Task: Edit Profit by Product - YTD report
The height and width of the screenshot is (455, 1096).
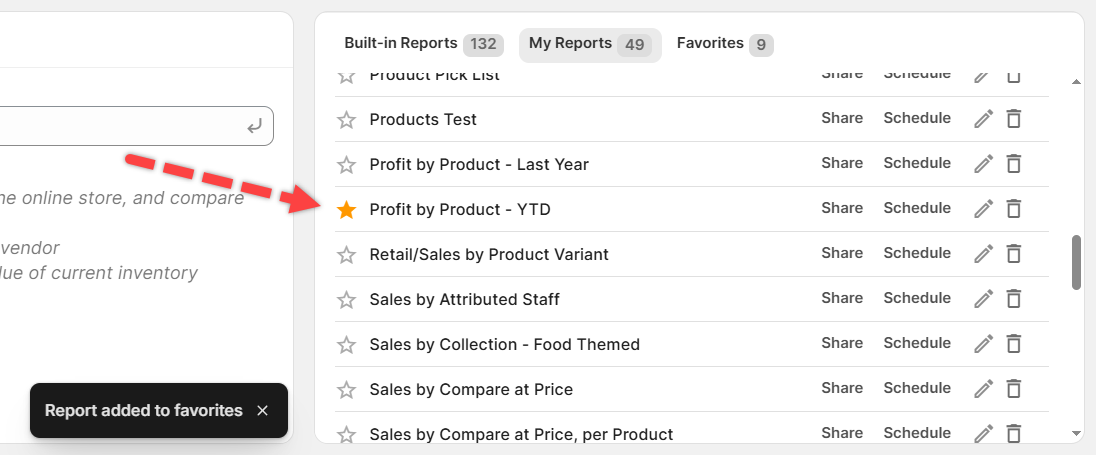Action: pos(984,209)
